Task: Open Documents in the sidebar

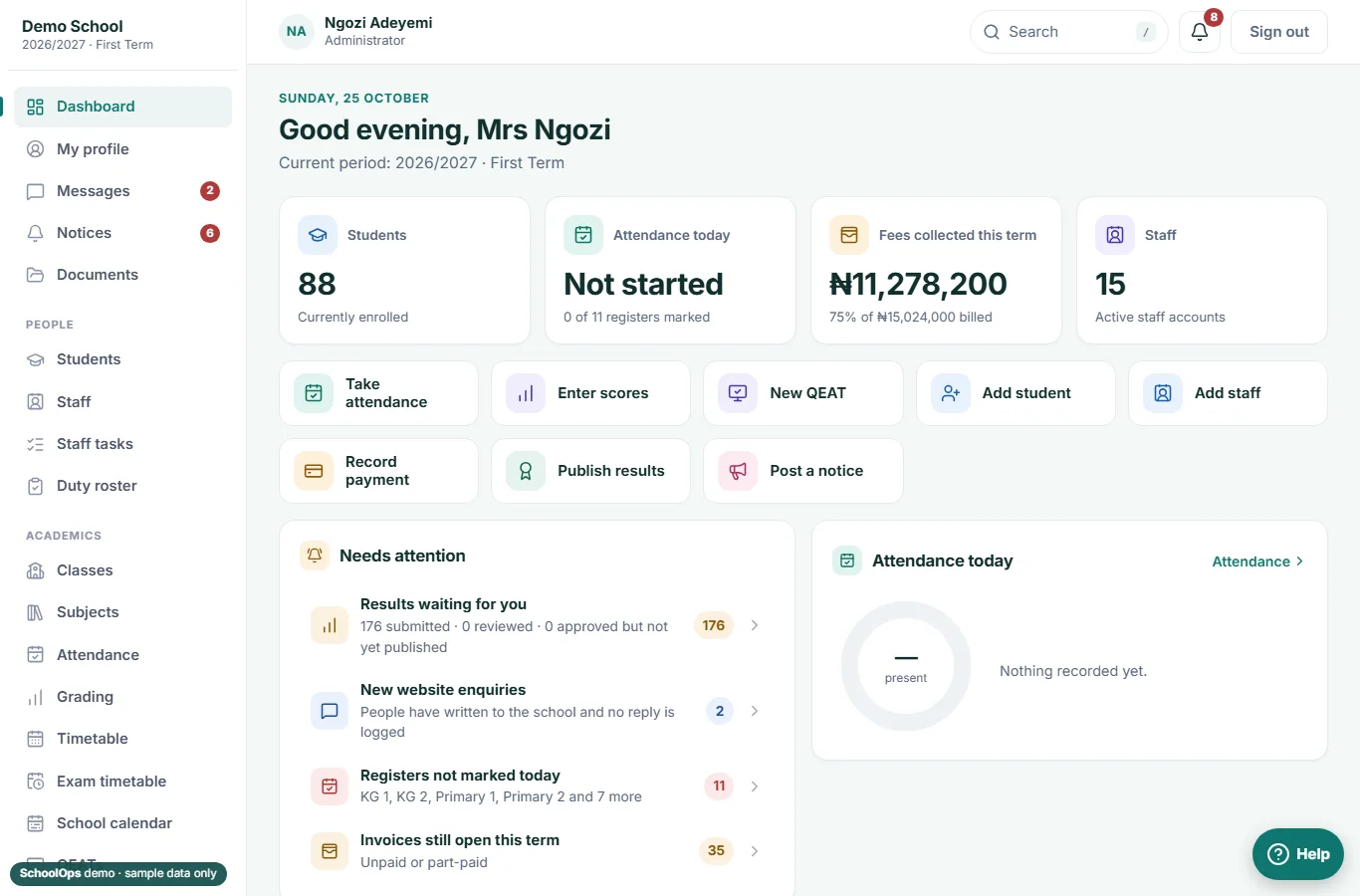Action: click(x=122, y=275)
